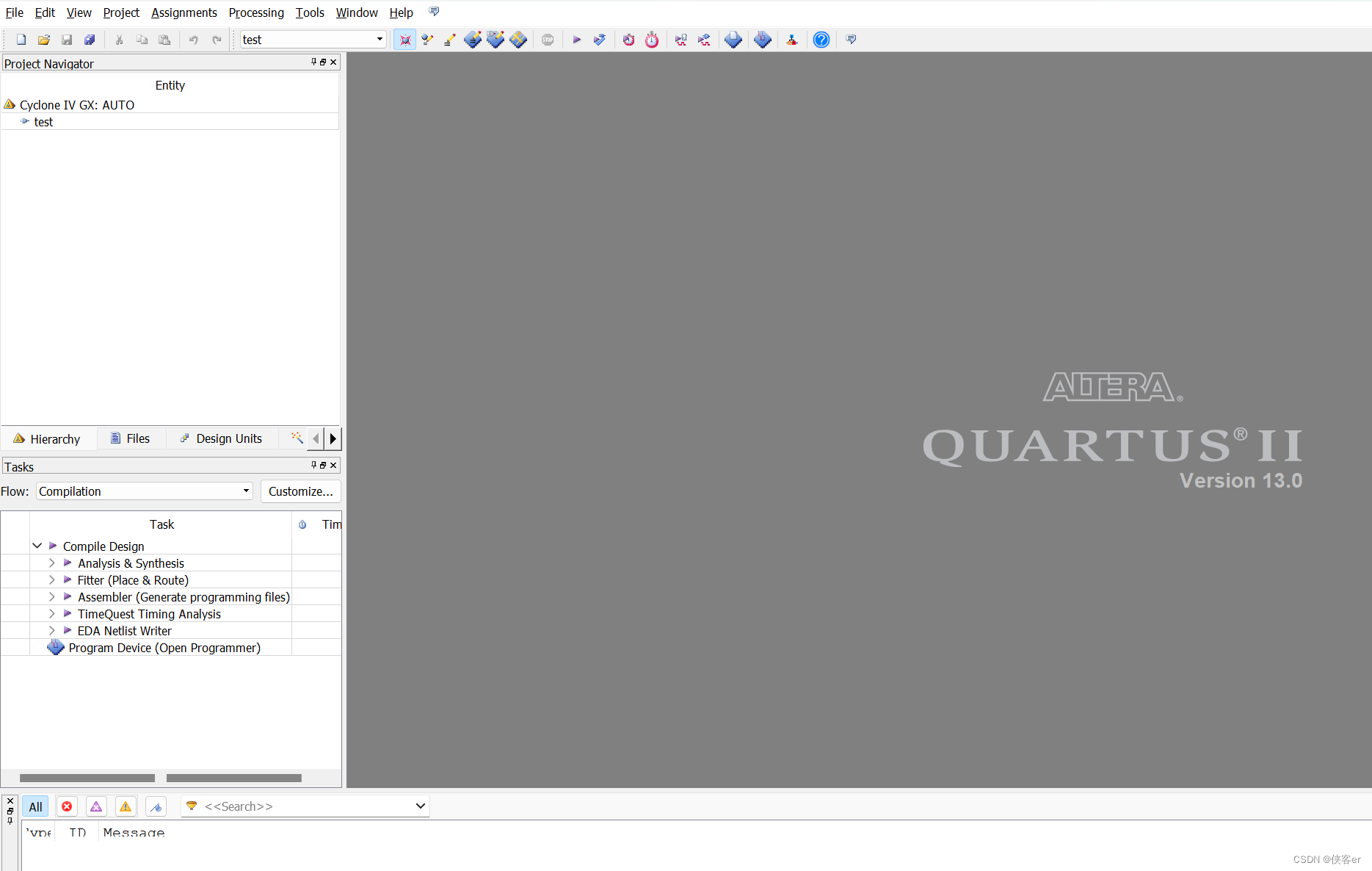Screen dimensions: 1372x871
Task: Open TimeQuest Timing Analyzer clock icon
Action: 652,40
